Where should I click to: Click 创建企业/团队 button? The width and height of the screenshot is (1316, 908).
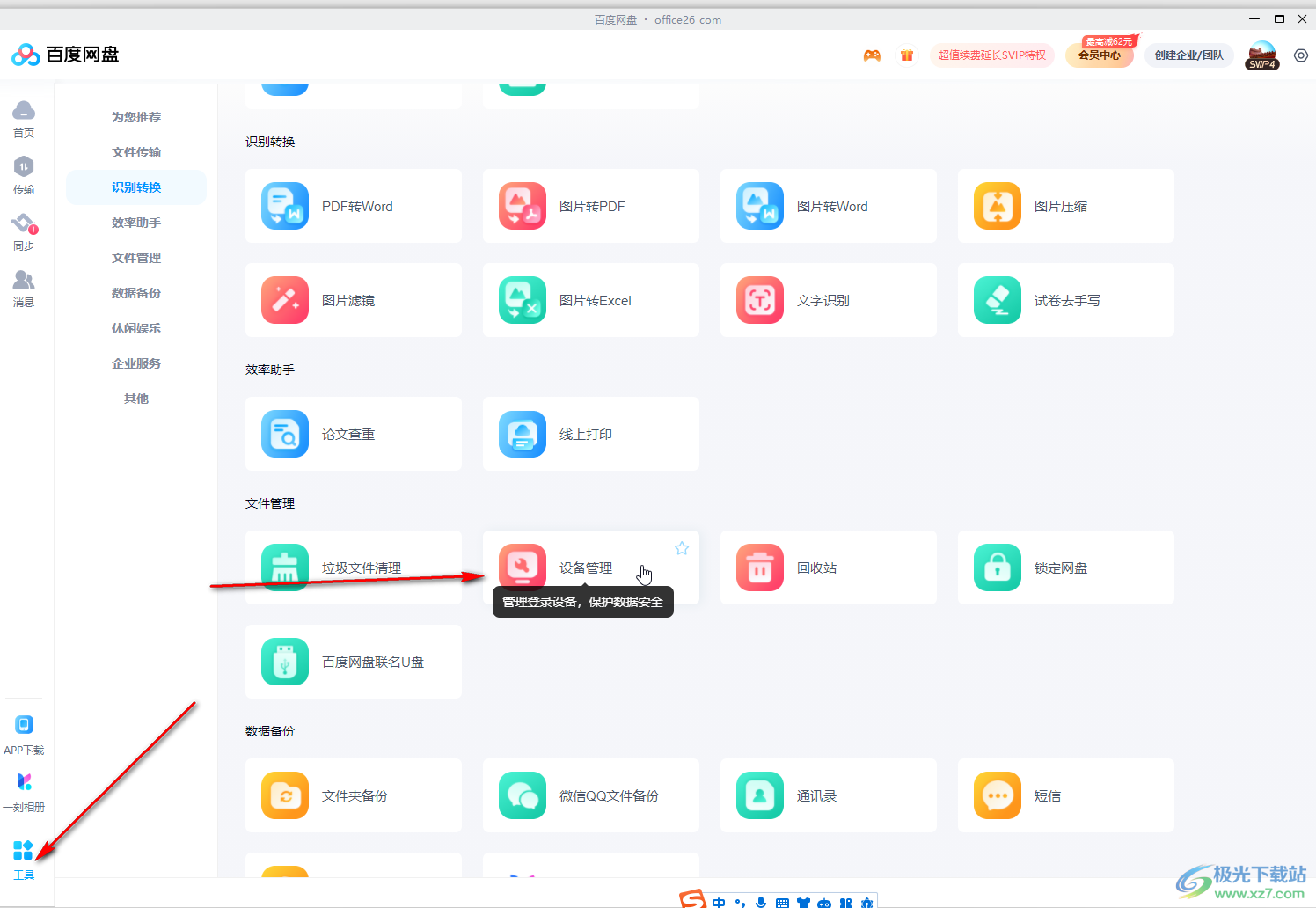click(x=1189, y=55)
